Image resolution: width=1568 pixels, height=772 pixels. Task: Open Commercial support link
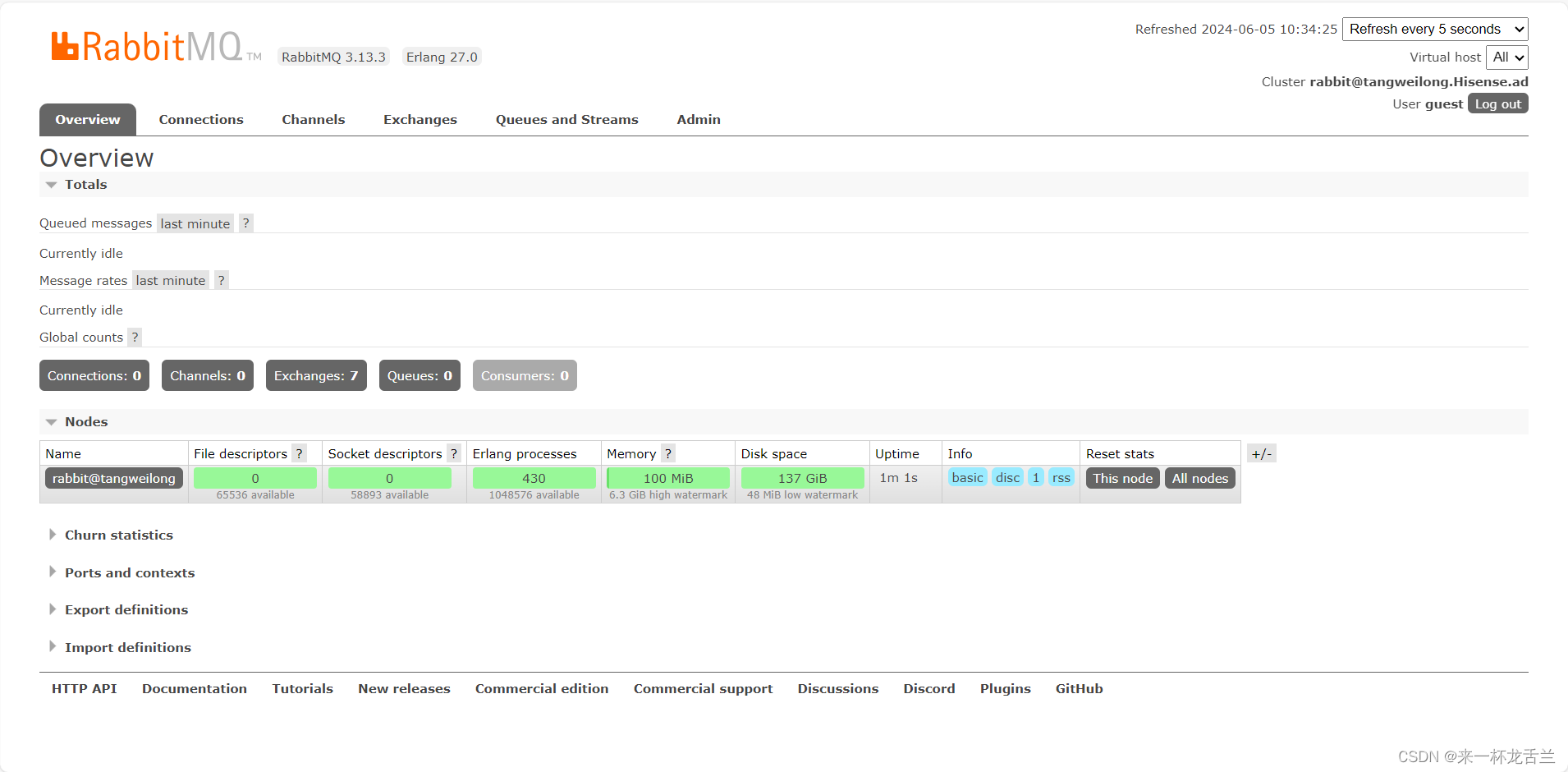point(704,689)
